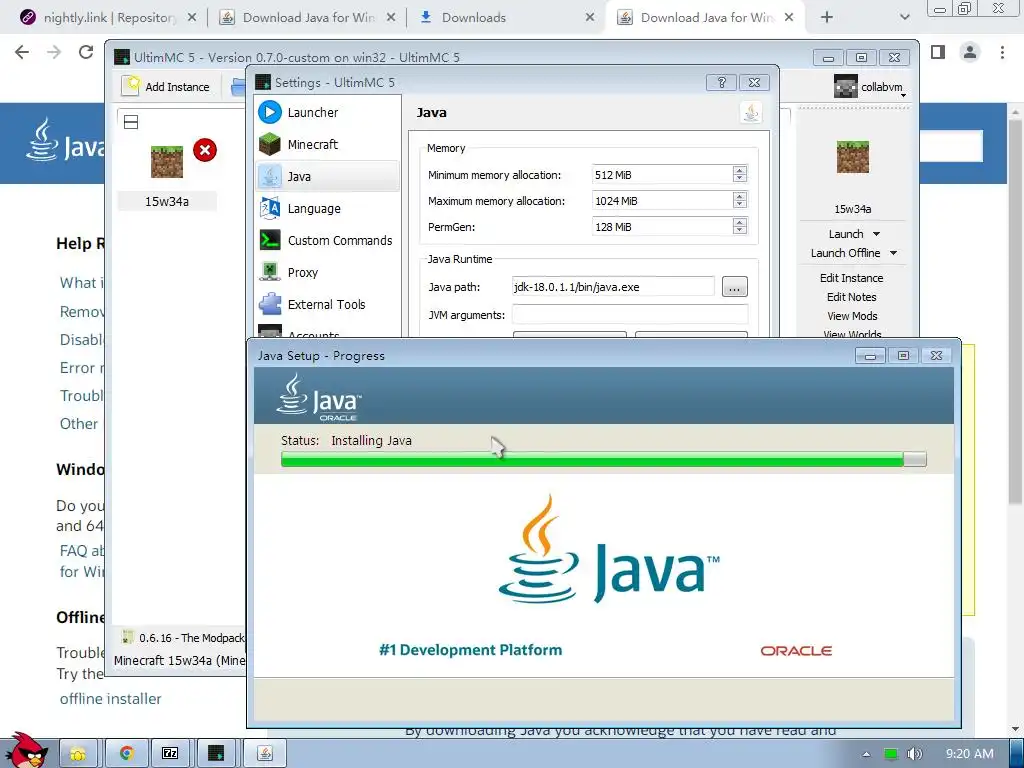Viewport: 1024px width, 768px height.
Task: Open the Angry Birds start button
Action: pos(28,752)
